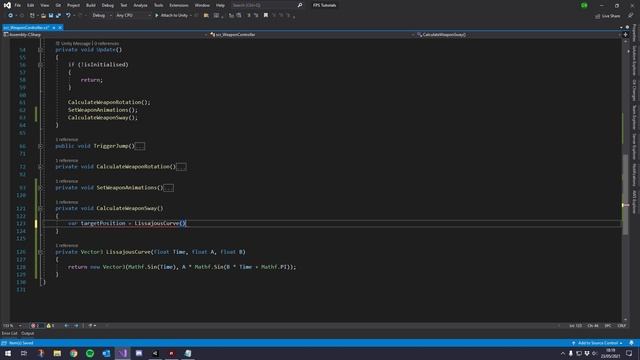Viewport: 640px width, 360px height.
Task: Collapse the if (!isInitialised) block
Action: 40,65
